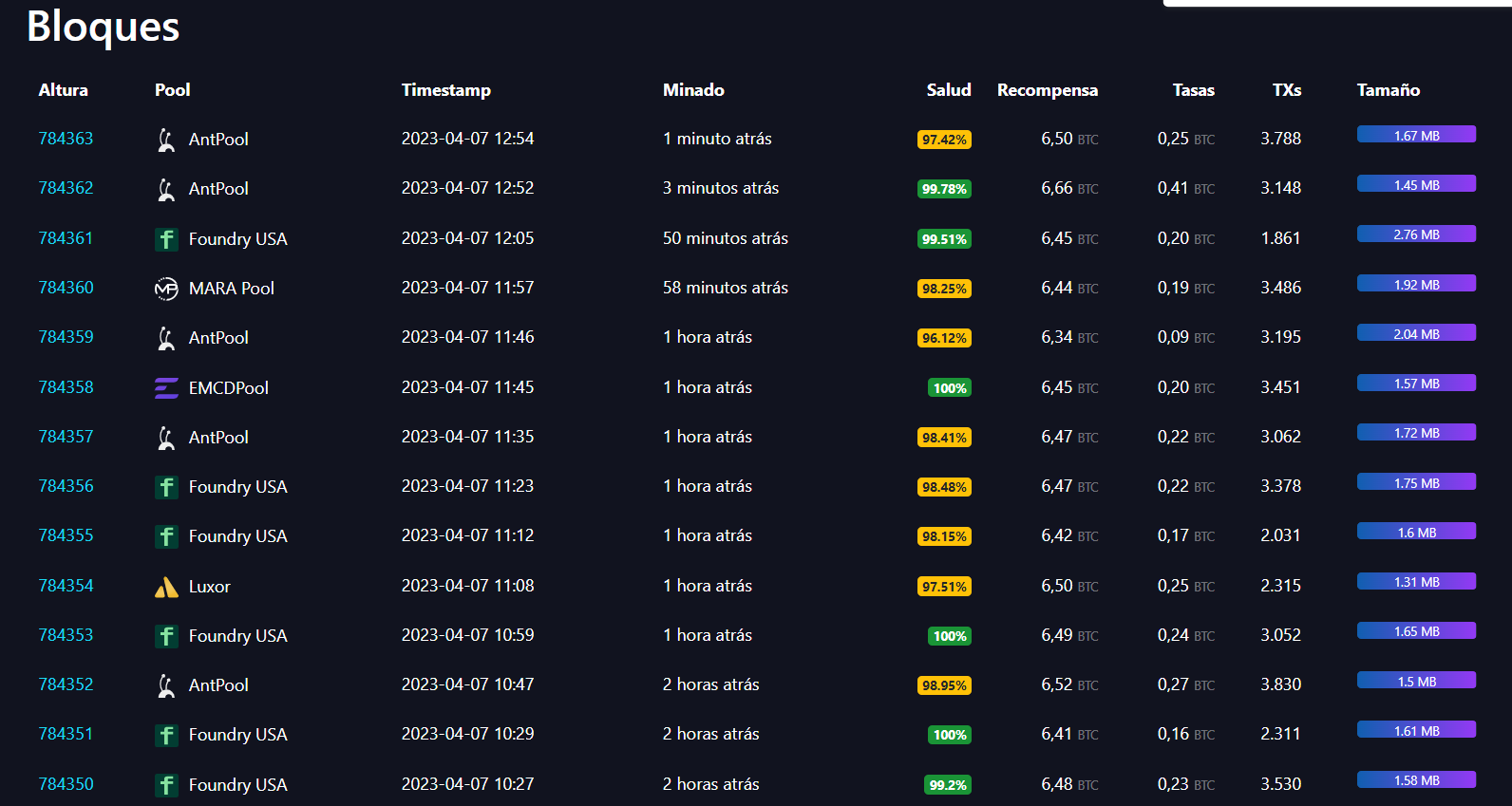This screenshot has height=806, width=1512.
Task: Open block 784350 link
Action: [66, 784]
